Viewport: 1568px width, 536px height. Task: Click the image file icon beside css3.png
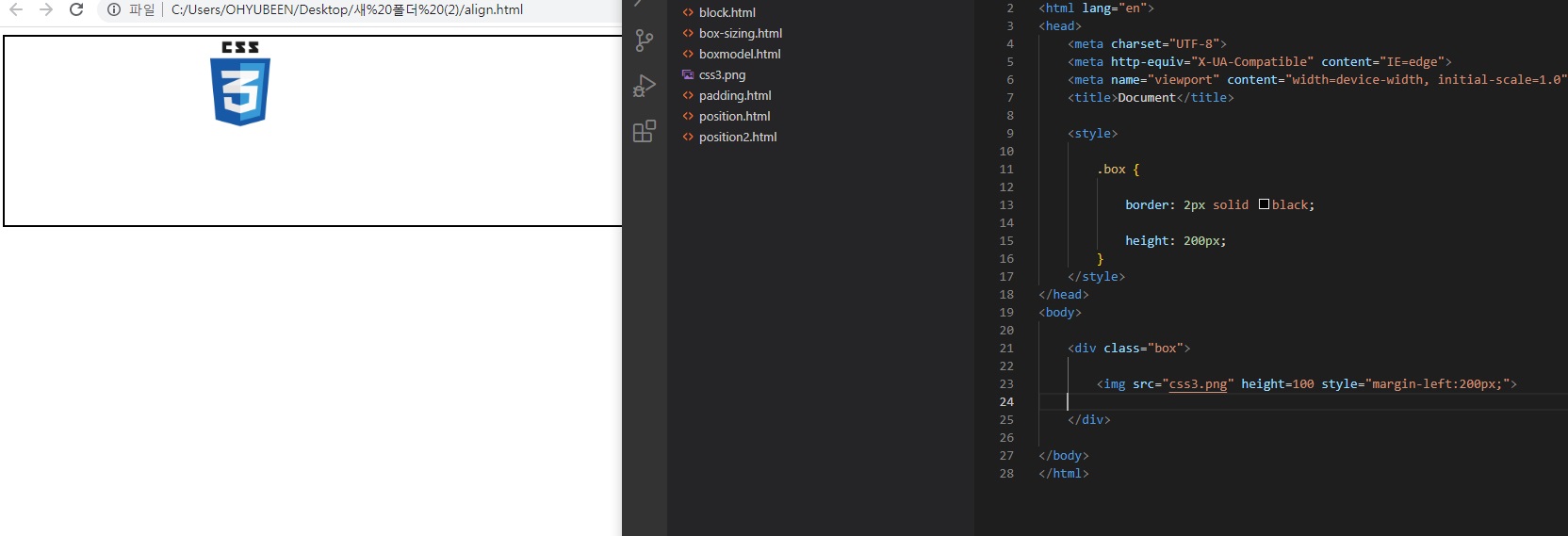(x=688, y=74)
